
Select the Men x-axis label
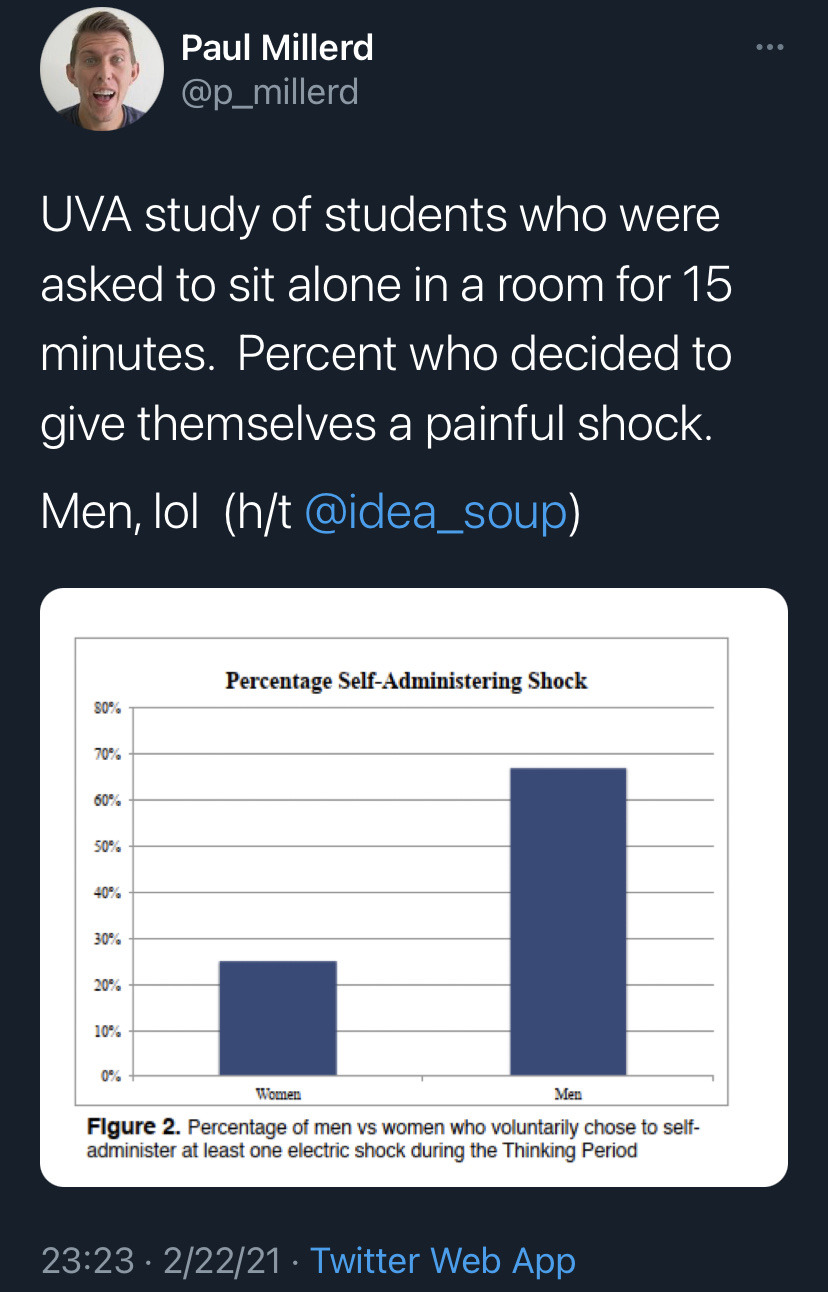coord(568,1094)
